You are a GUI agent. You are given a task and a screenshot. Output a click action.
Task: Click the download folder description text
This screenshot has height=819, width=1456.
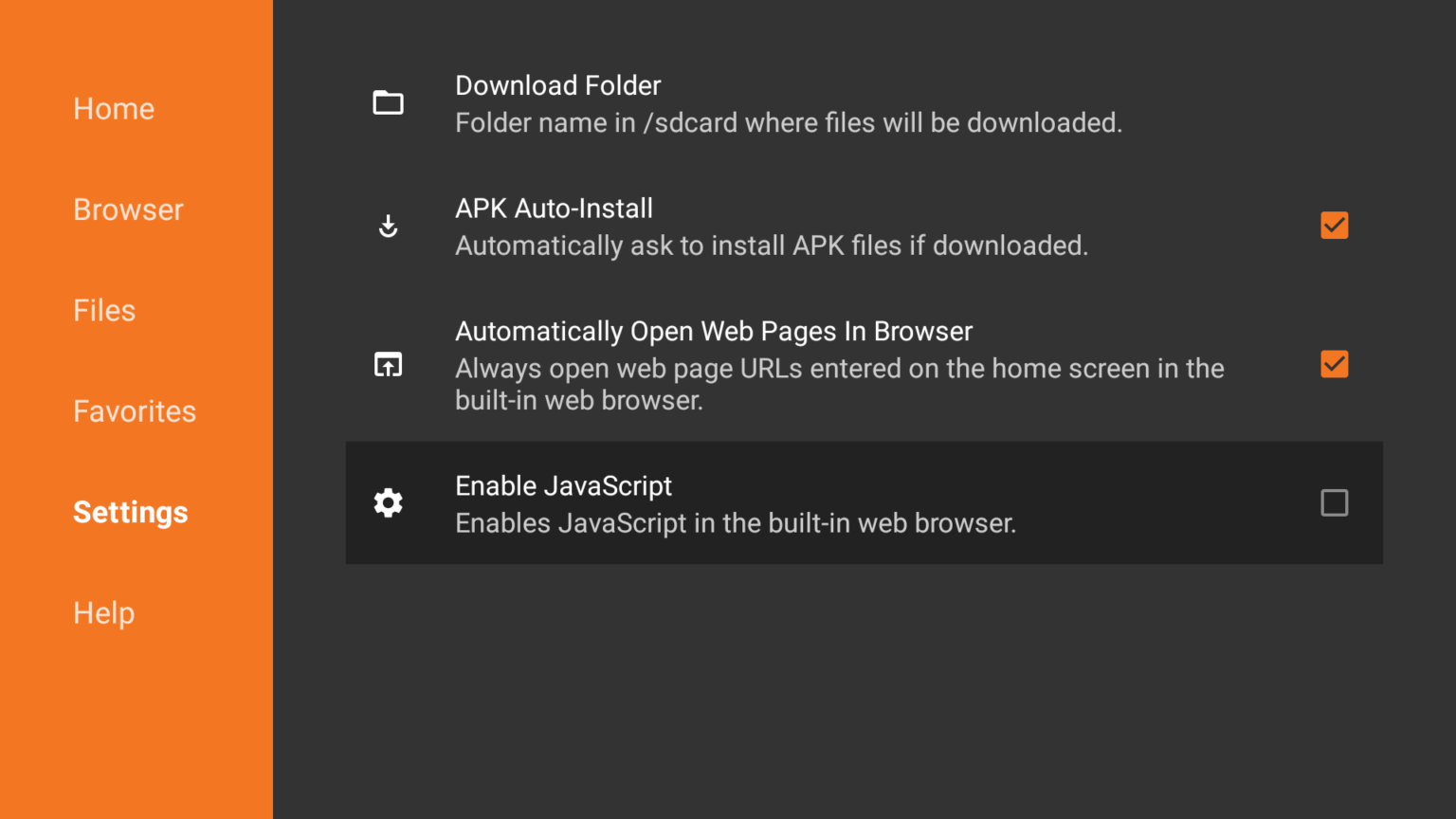click(788, 123)
